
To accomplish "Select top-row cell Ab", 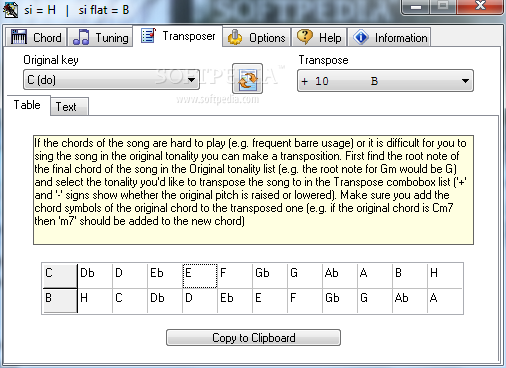I will tap(340, 276).
